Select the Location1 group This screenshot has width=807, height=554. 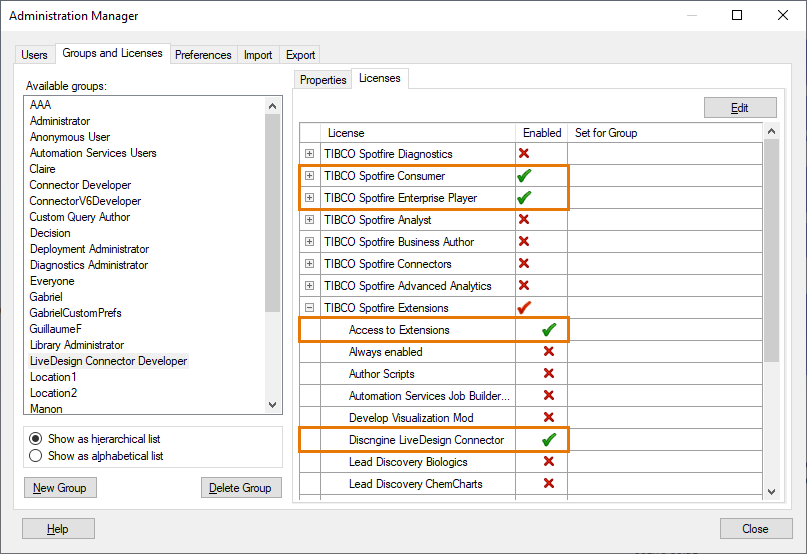point(53,376)
